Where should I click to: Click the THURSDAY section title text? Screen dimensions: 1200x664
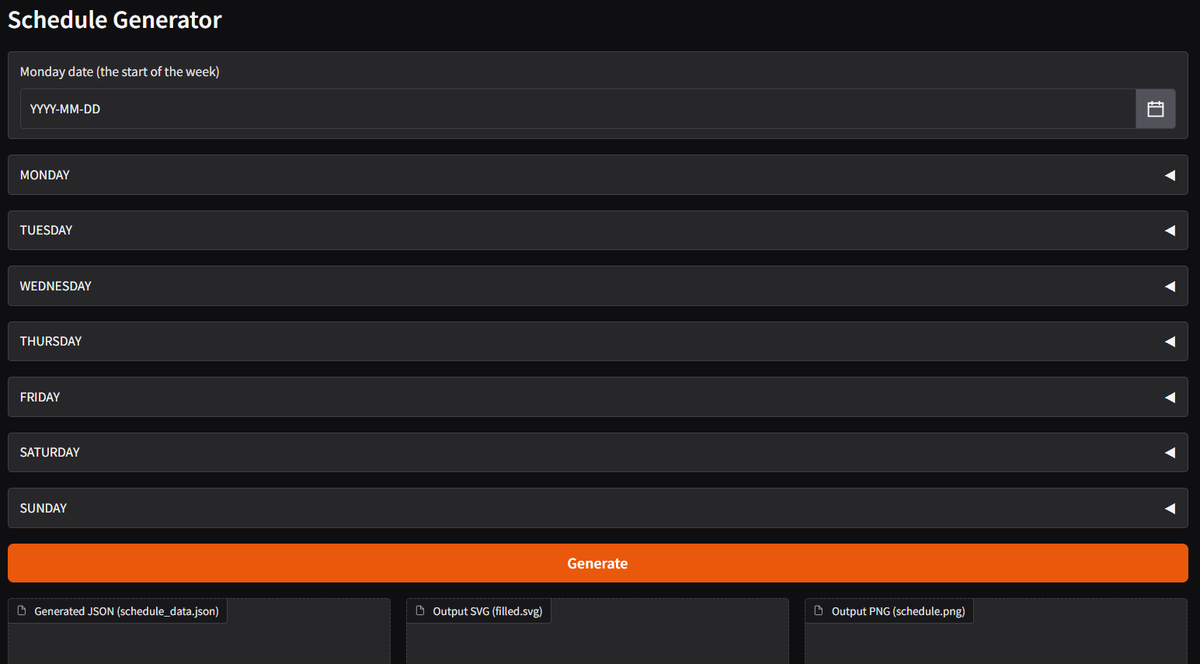[x=51, y=341]
